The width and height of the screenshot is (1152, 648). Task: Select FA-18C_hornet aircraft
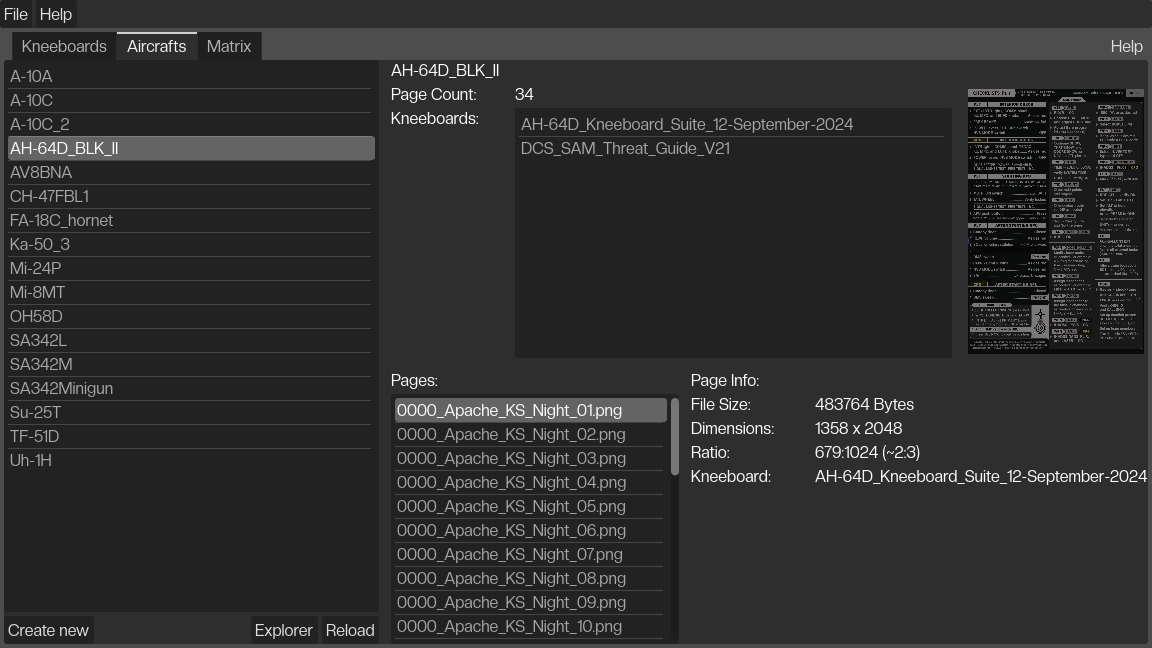[x=61, y=220]
